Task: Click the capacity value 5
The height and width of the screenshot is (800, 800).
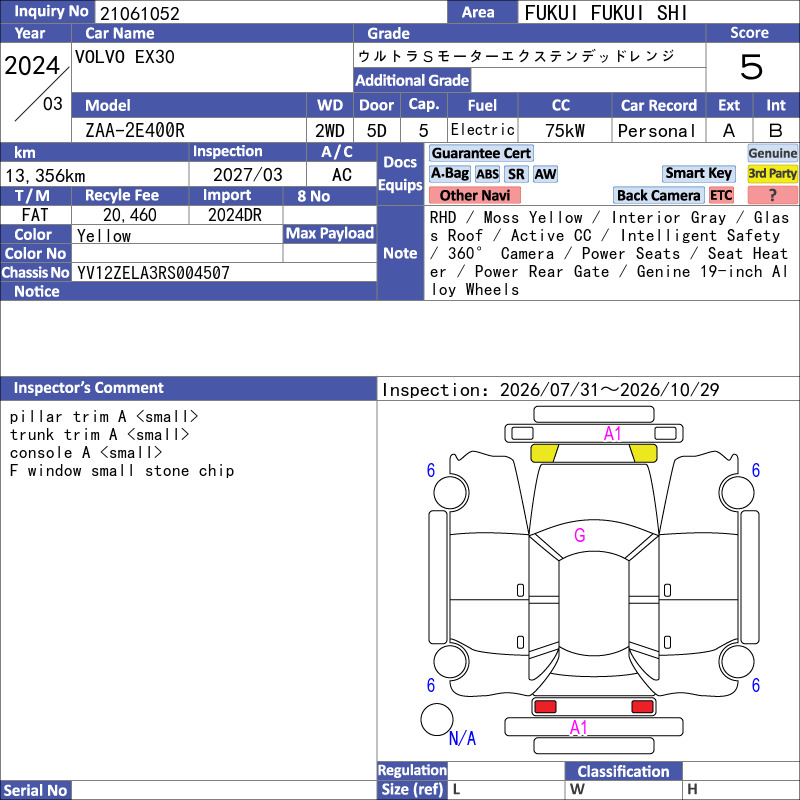Action: click(x=423, y=131)
